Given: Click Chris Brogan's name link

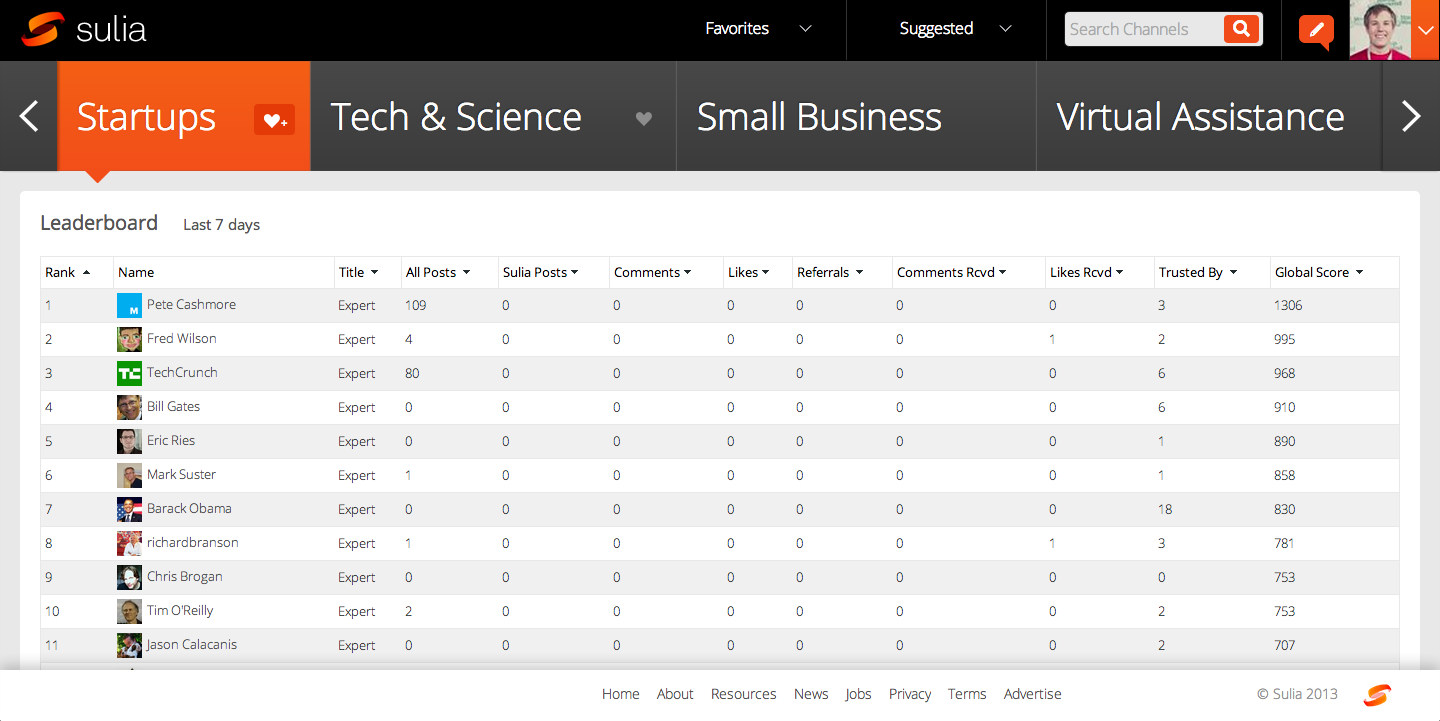Looking at the screenshot, I should [184, 576].
